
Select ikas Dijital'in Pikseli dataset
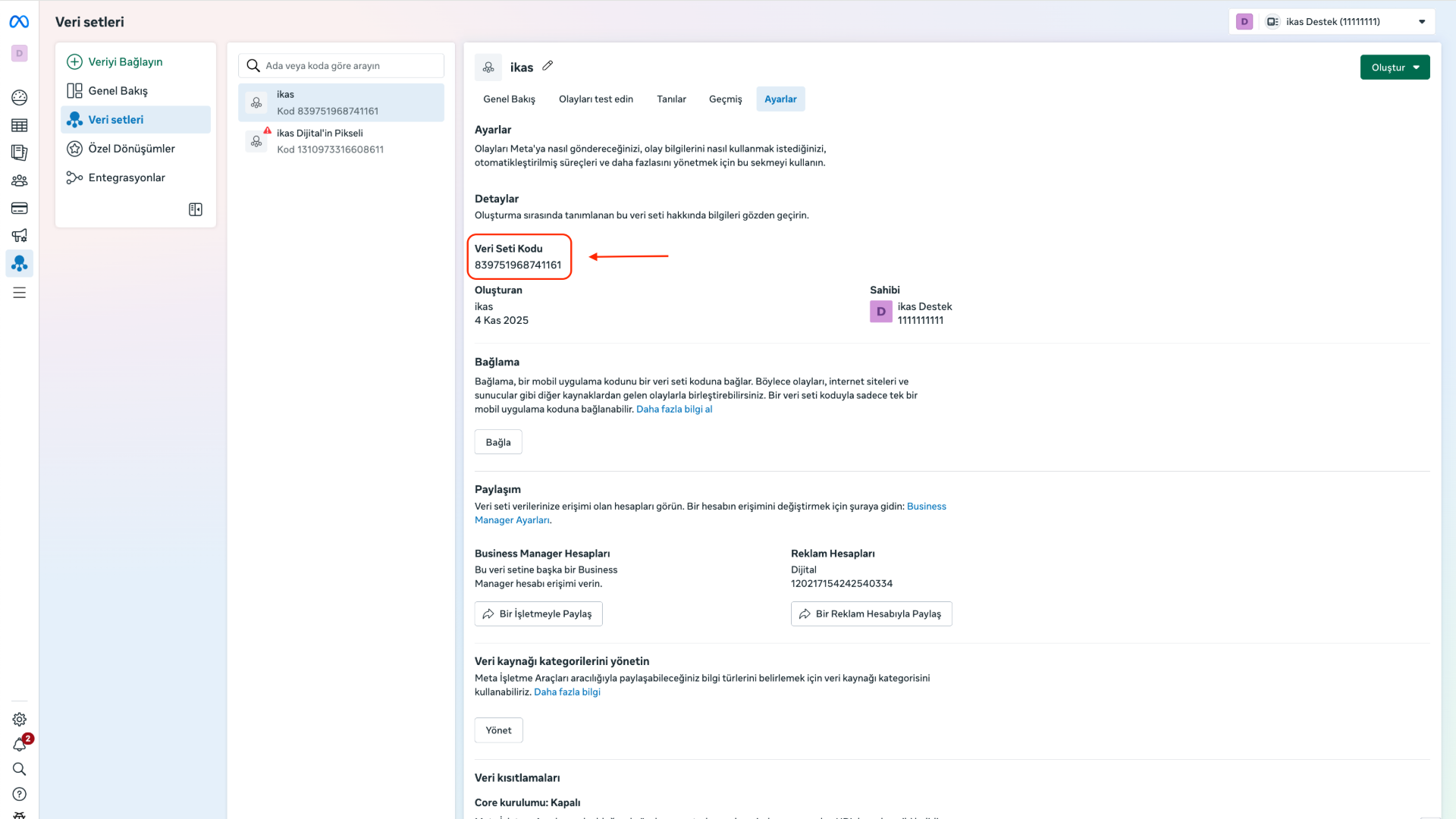[341, 141]
